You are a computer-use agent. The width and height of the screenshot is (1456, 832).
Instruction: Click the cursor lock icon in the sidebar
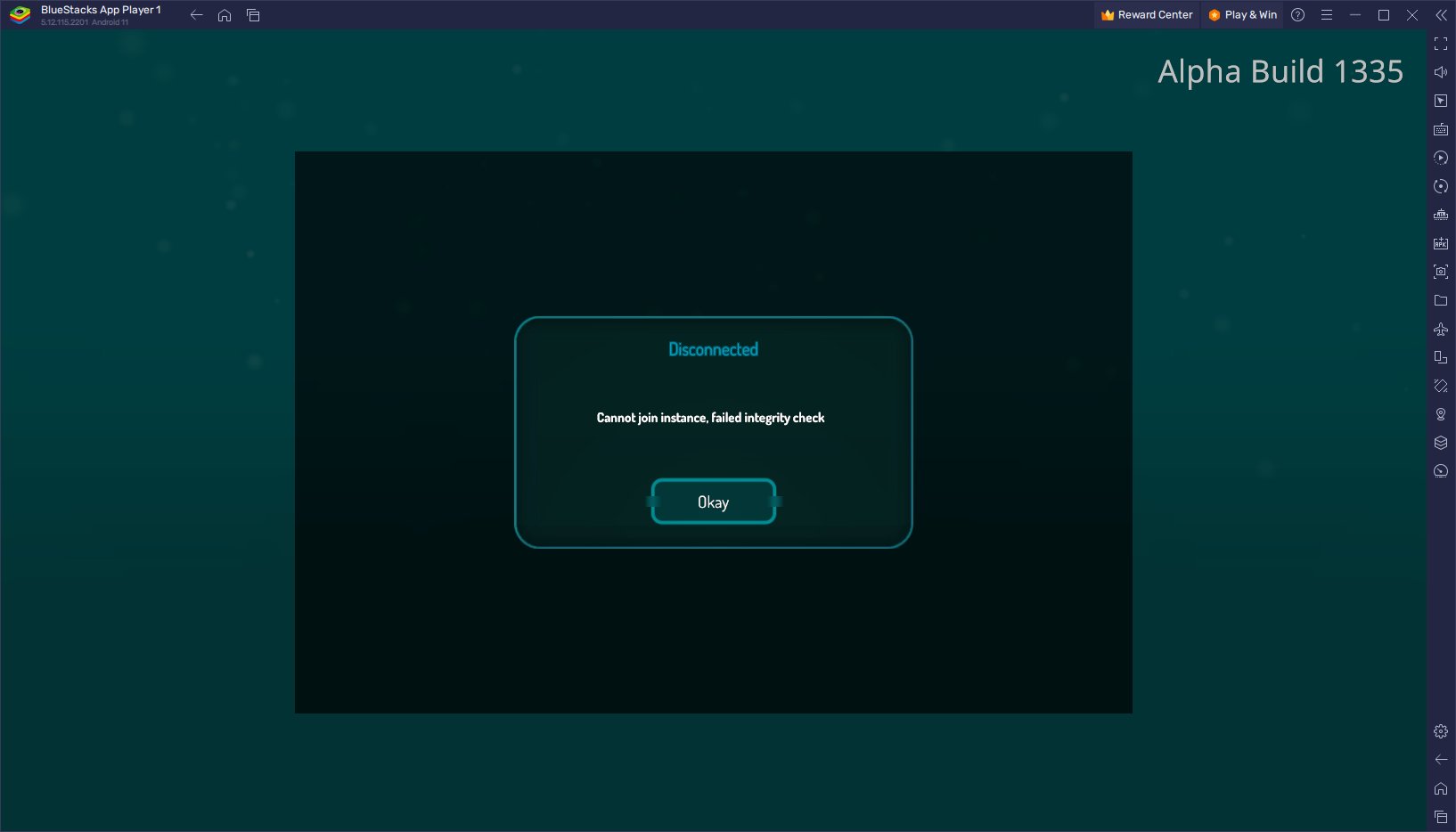tap(1441, 101)
